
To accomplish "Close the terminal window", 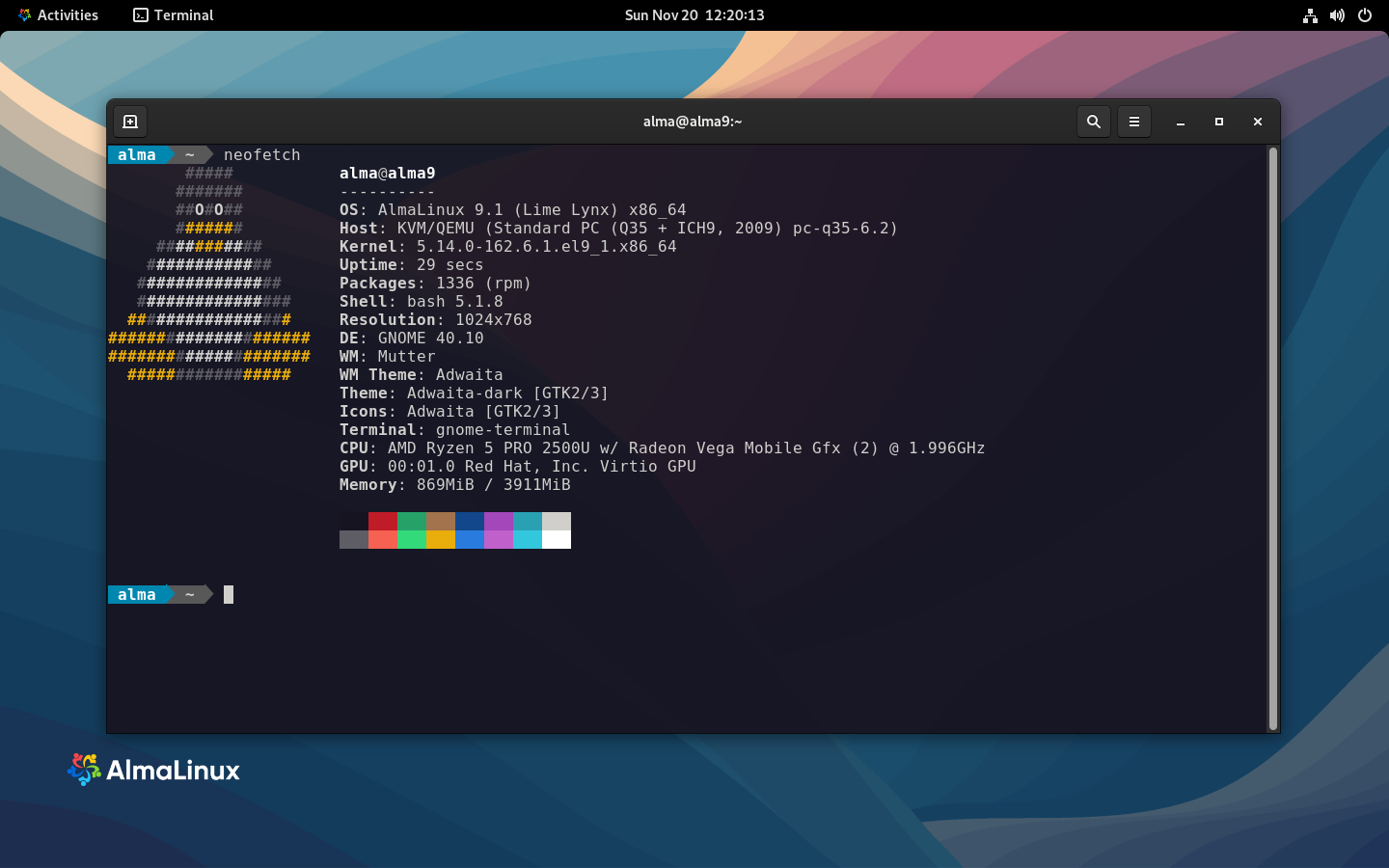I will click(x=1257, y=122).
